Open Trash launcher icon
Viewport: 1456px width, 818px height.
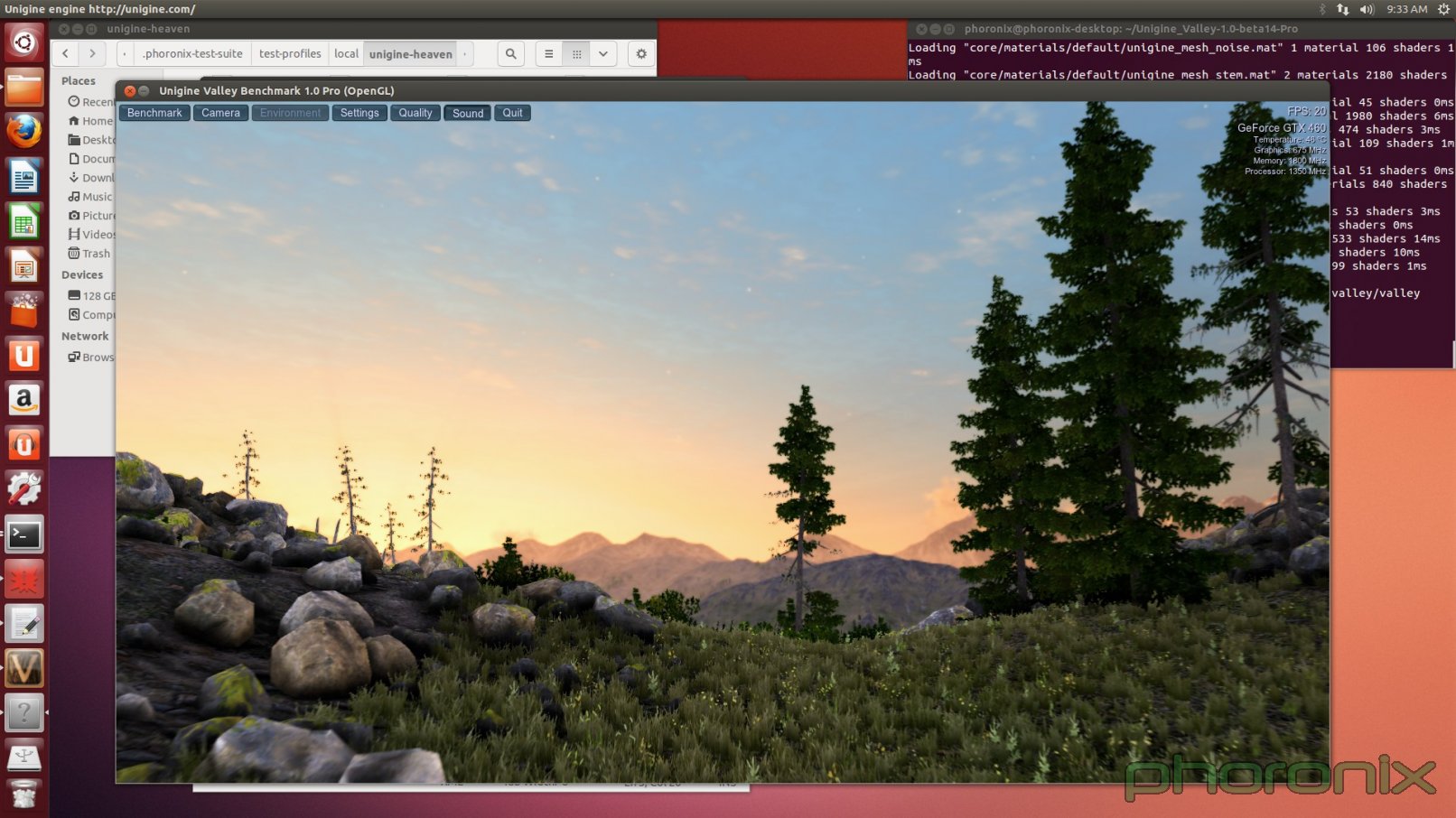click(x=24, y=795)
